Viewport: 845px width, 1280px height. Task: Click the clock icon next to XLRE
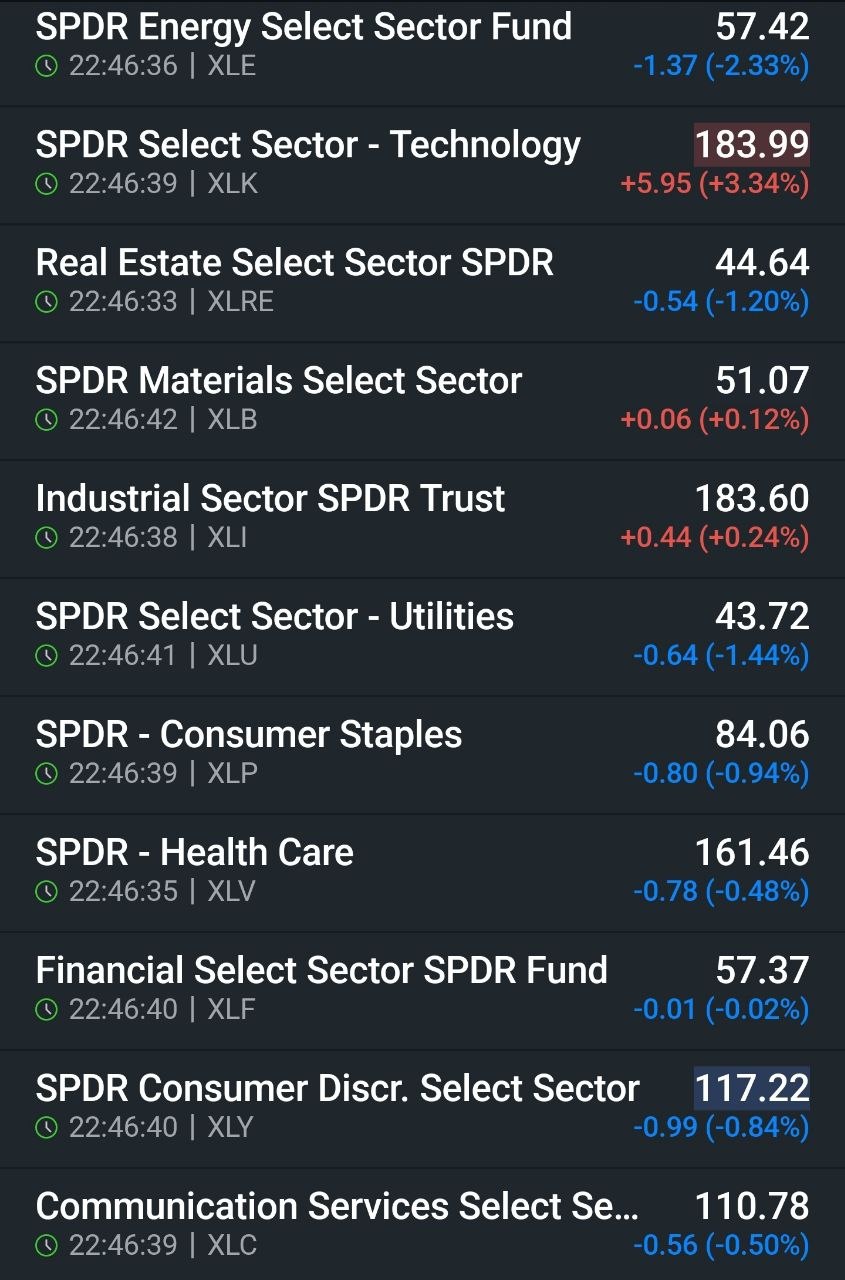[46, 302]
